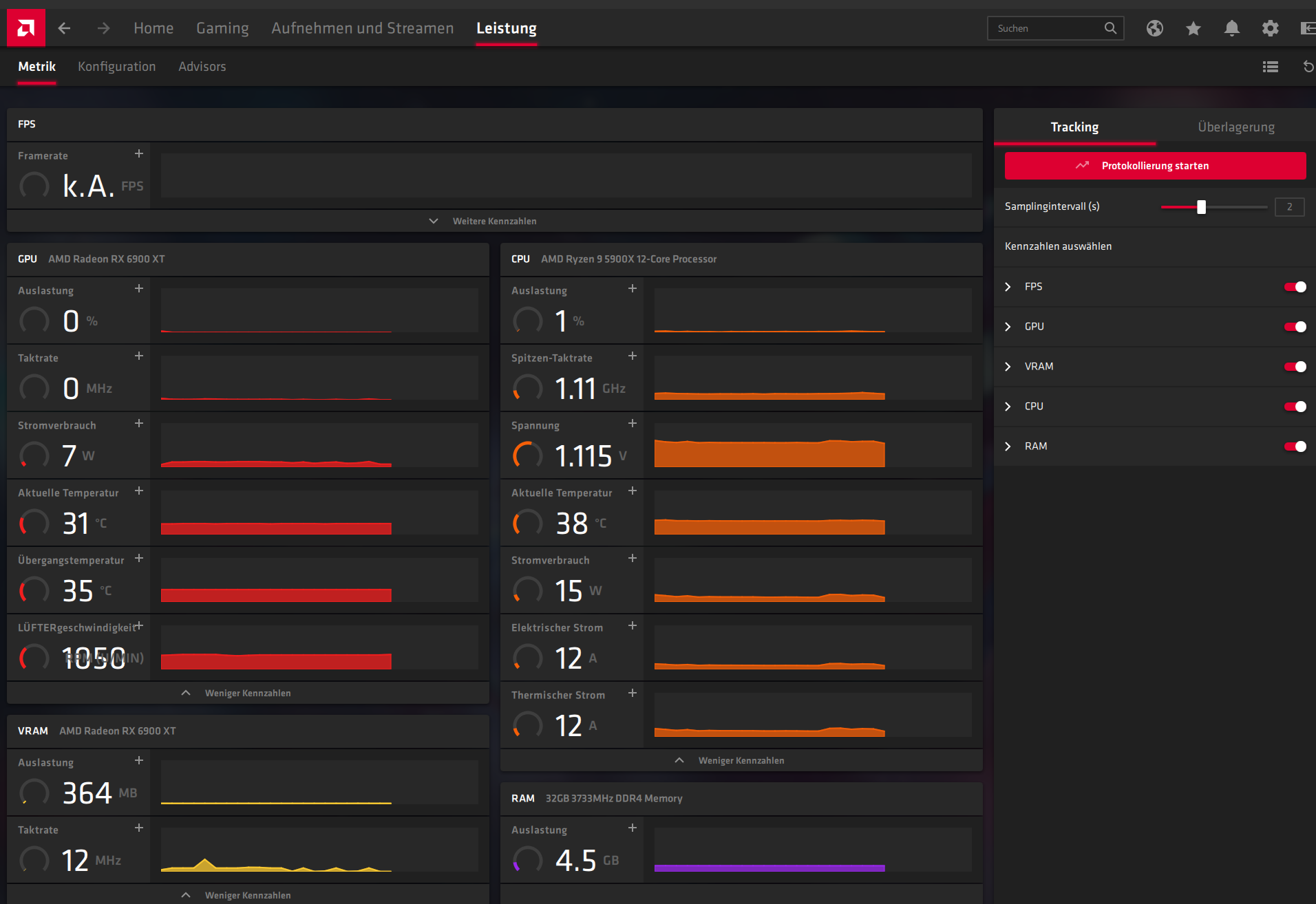
Task: Add Framerate metric with plus icon
Action: [139, 153]
